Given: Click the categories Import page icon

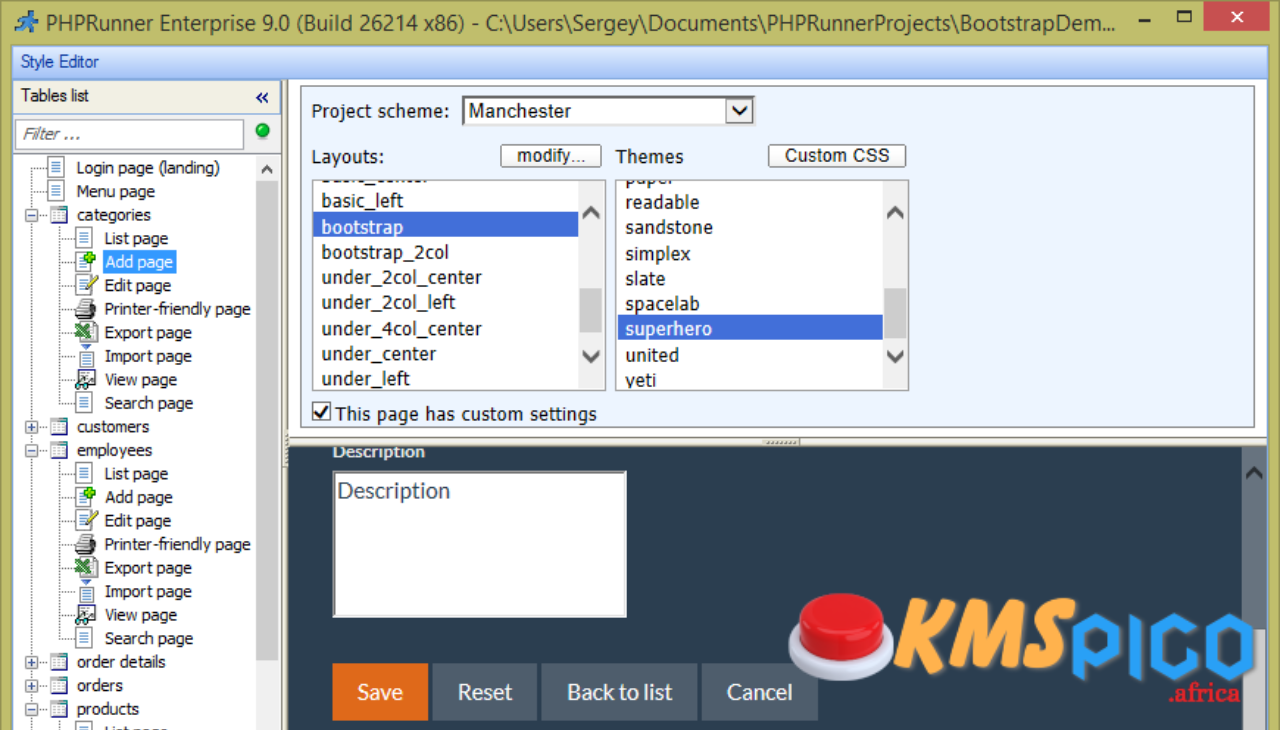Looking at the screenshot, I should tap(85, 356).
